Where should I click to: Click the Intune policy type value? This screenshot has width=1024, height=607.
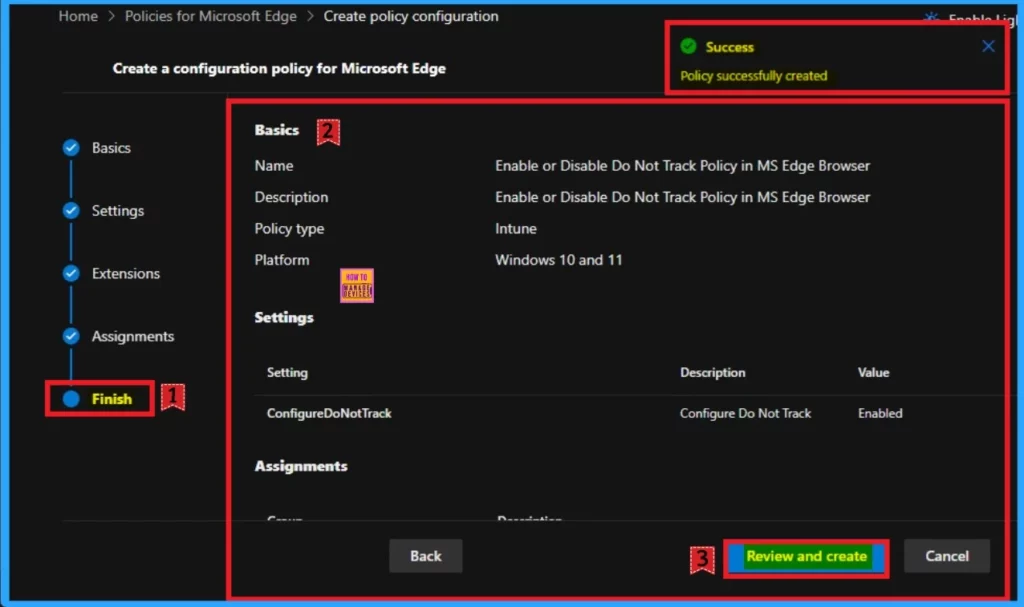click(516, 229)
